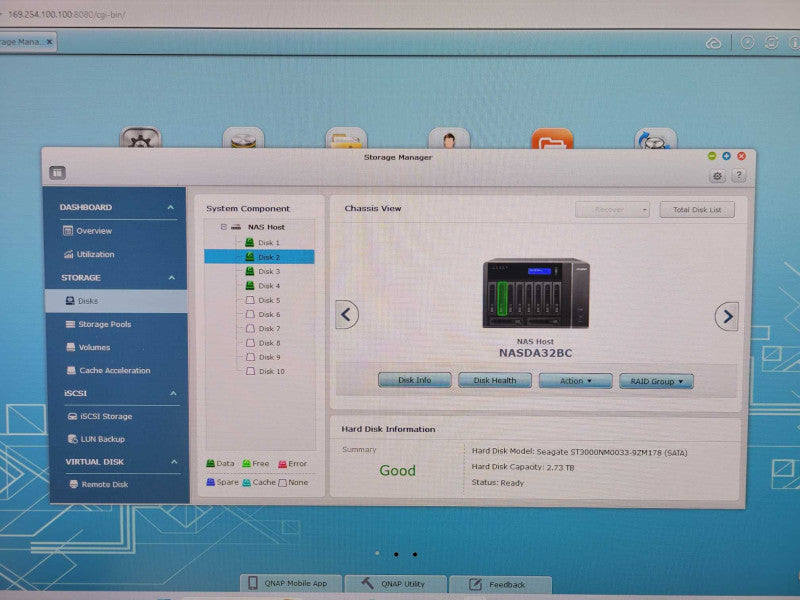
Task: Click the browser address bar URL
Action: point(66,14)
